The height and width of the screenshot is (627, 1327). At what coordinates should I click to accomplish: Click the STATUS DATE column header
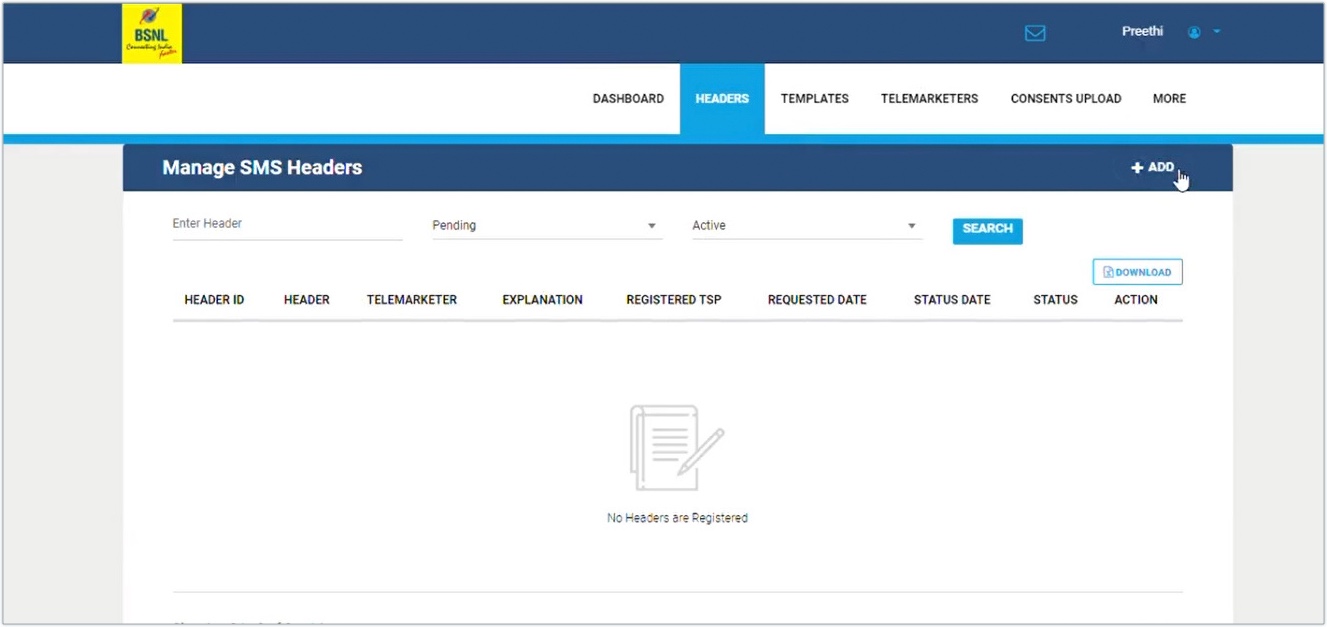pyautogui.click(x=951, y=299)
